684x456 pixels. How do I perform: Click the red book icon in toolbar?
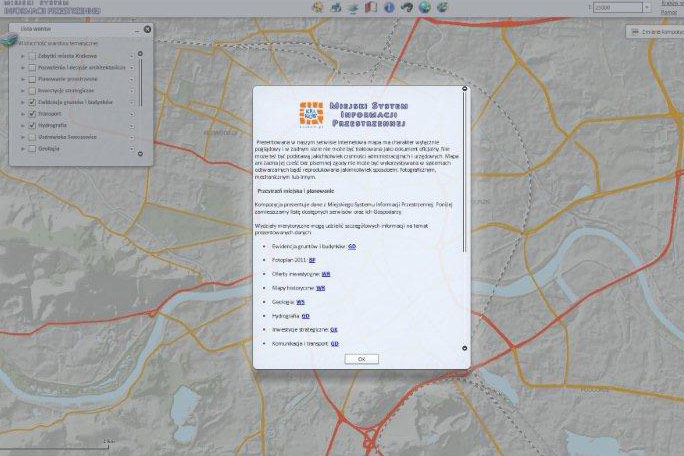(x=370, y=8)
